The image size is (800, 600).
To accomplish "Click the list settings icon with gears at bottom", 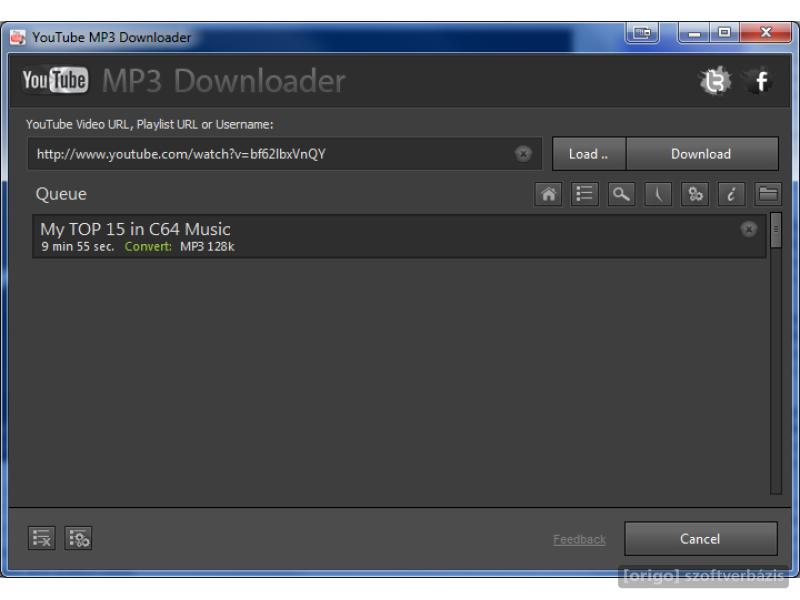I will tap(78, 538).
